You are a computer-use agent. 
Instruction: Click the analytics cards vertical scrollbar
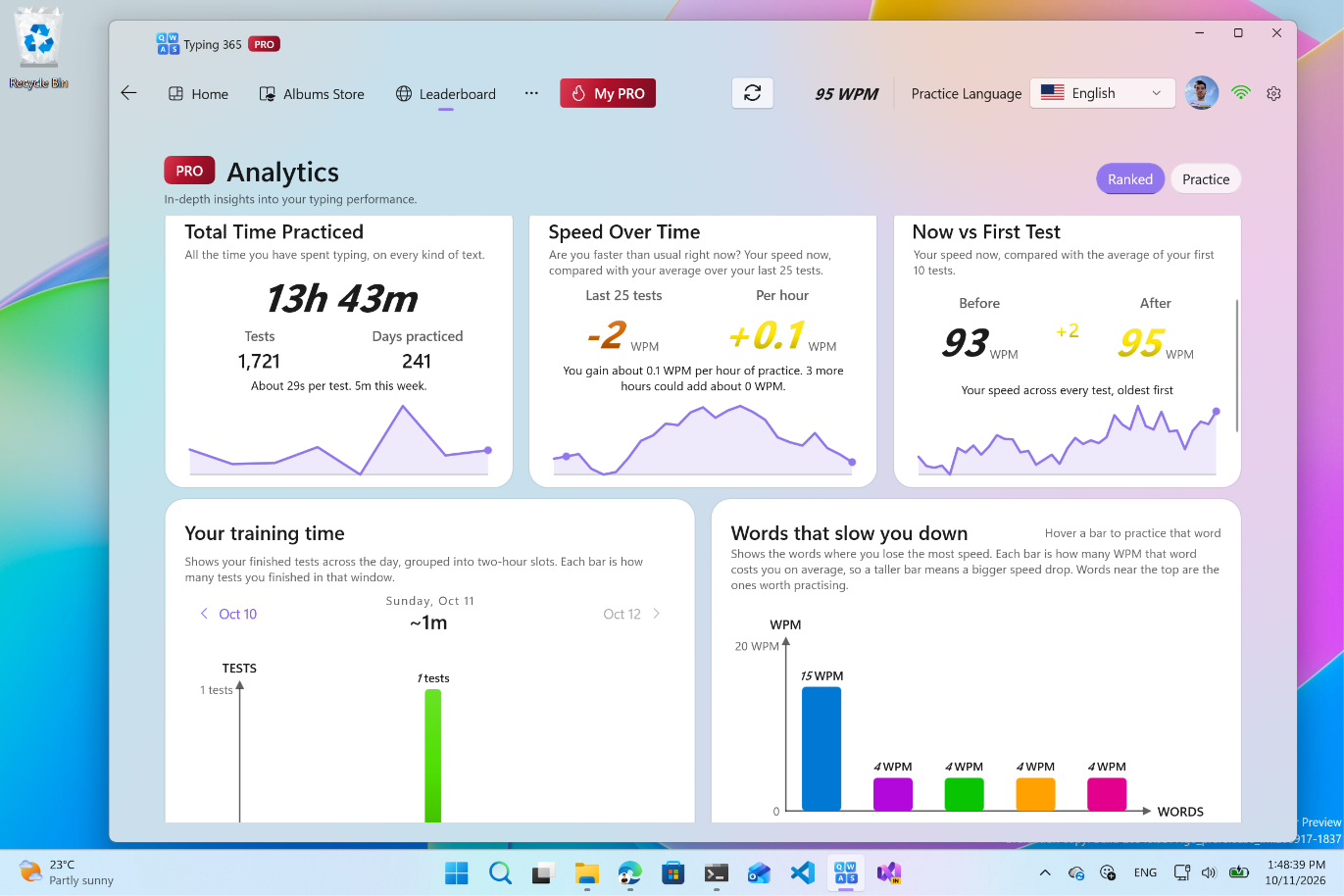(x=1237, y=366)
